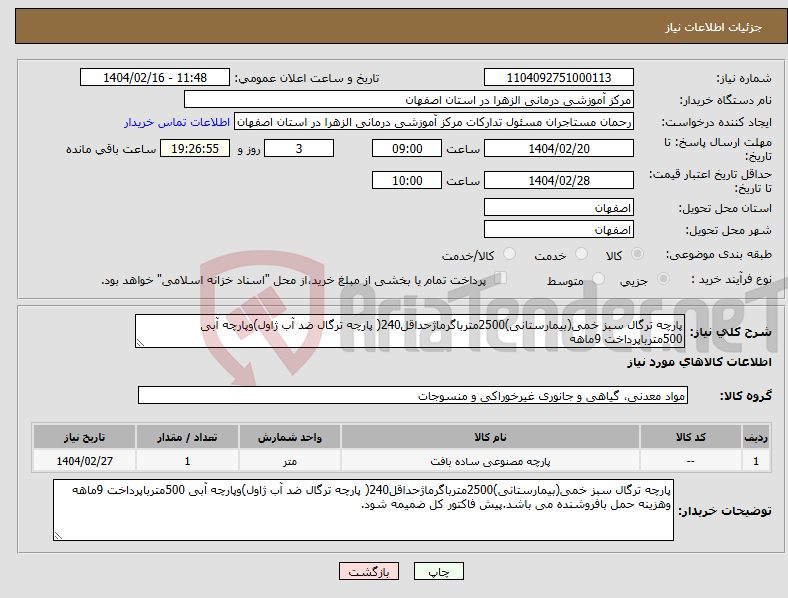Click the کد کالا column header
Screen dimensions: 788x598
coord(691,437)
